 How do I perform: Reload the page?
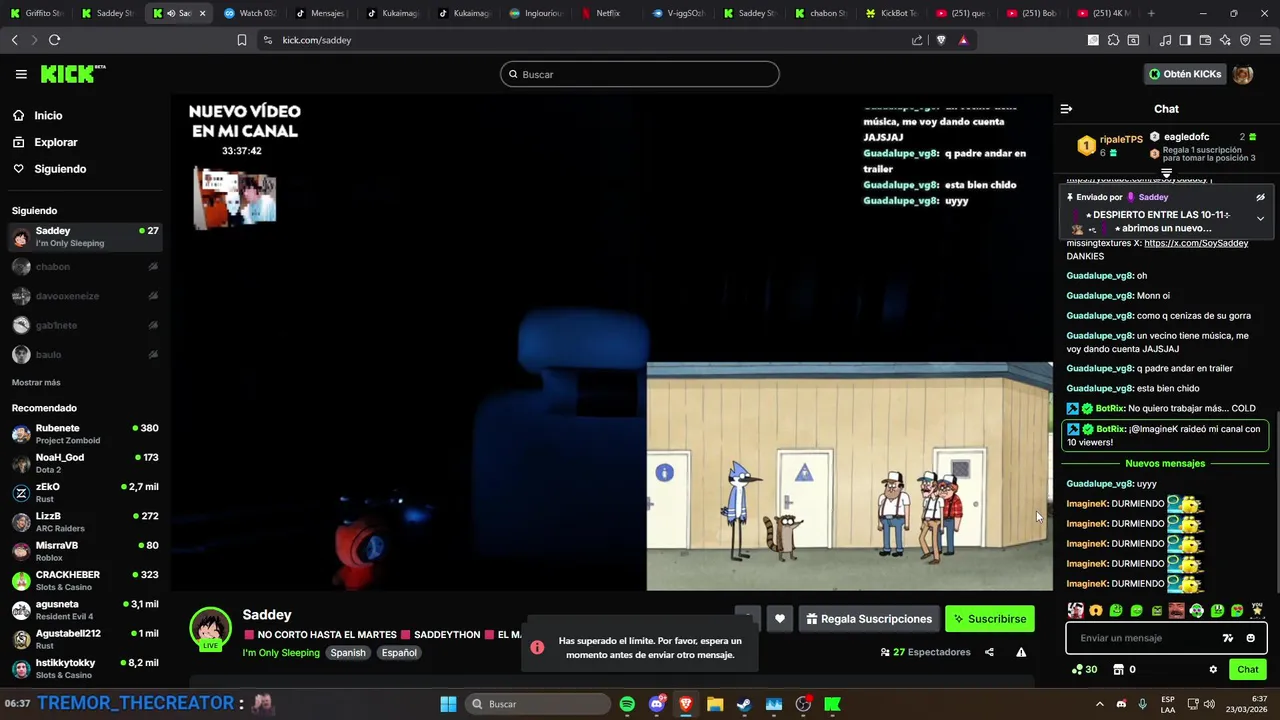tap(54, 40)
